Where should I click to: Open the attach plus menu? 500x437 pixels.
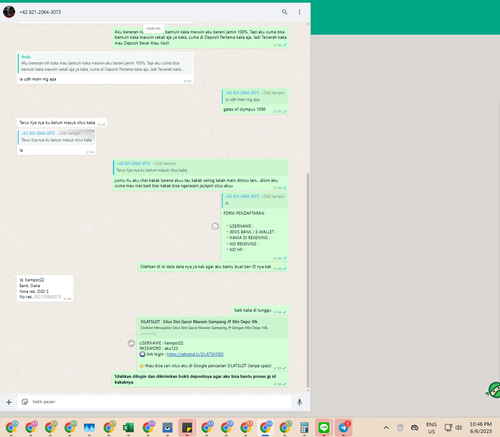tap(9, 402)
